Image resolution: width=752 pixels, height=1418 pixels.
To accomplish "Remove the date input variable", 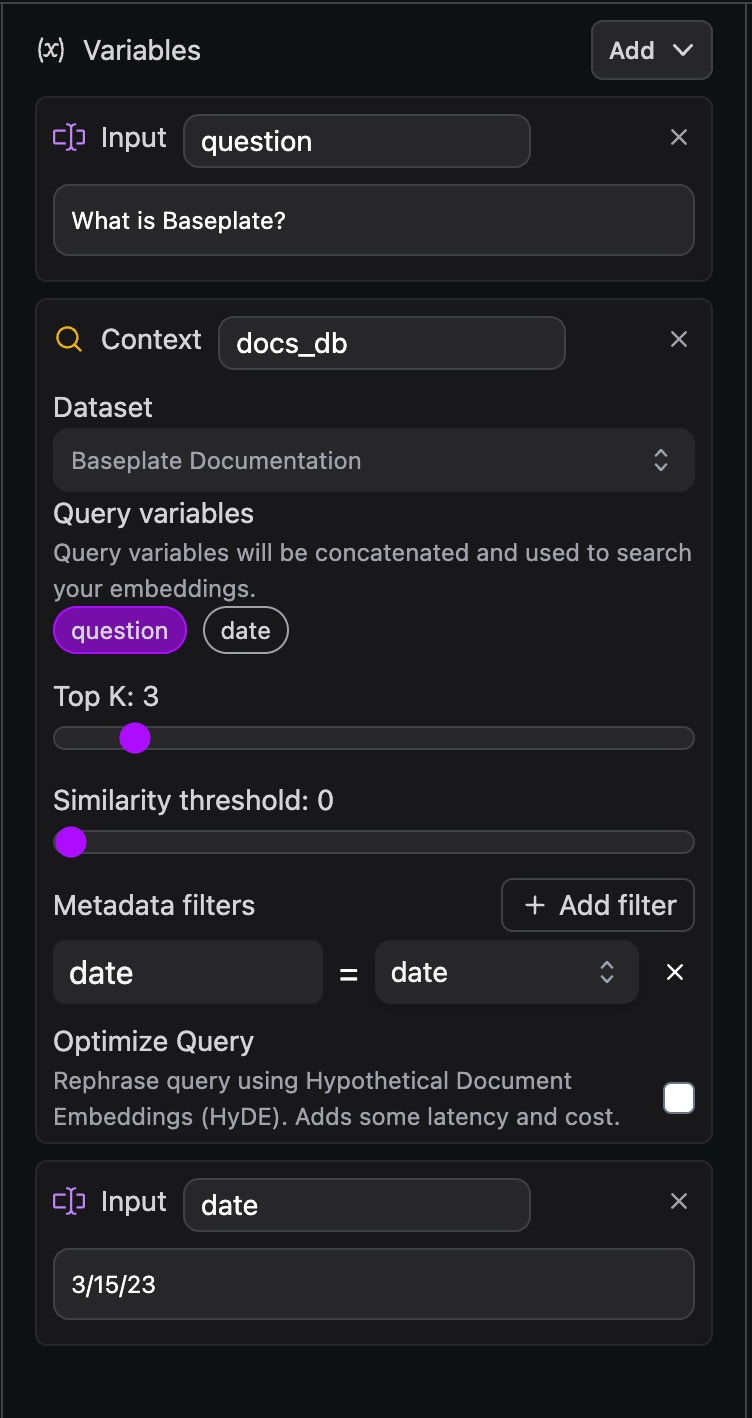I will click(679, 1202).
